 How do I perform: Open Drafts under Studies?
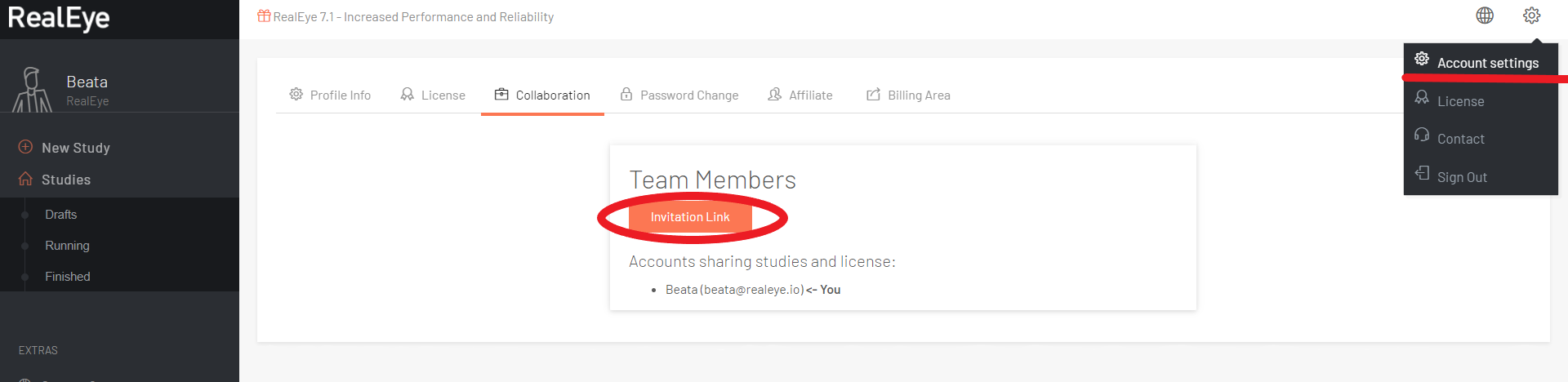coord(61,215)
